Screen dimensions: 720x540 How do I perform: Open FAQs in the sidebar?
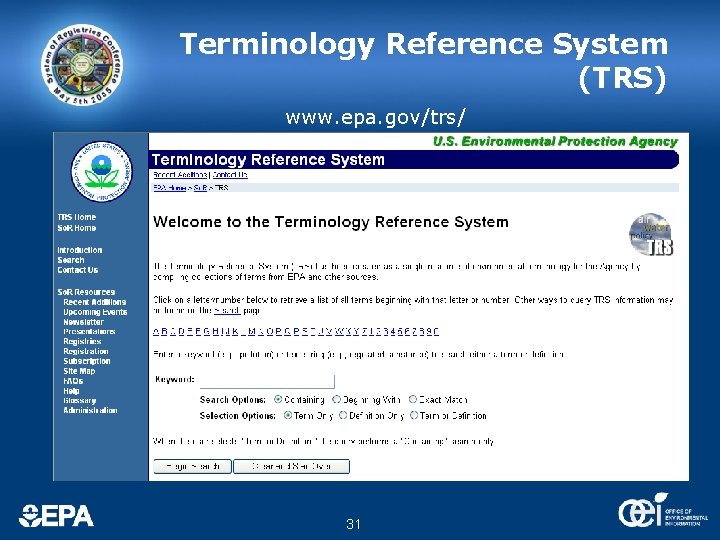click(x=73, y=381)
